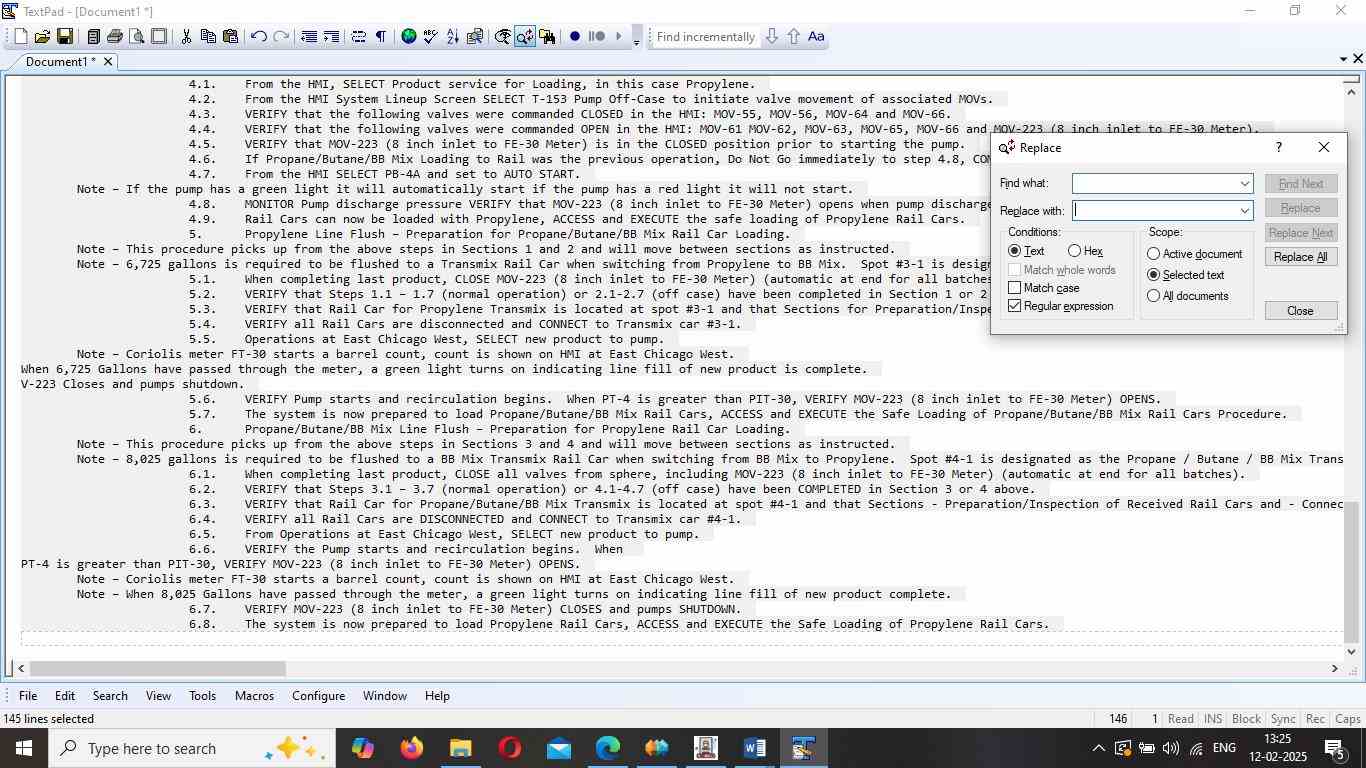Toggle match case Aa in search bar

(816, 37)
